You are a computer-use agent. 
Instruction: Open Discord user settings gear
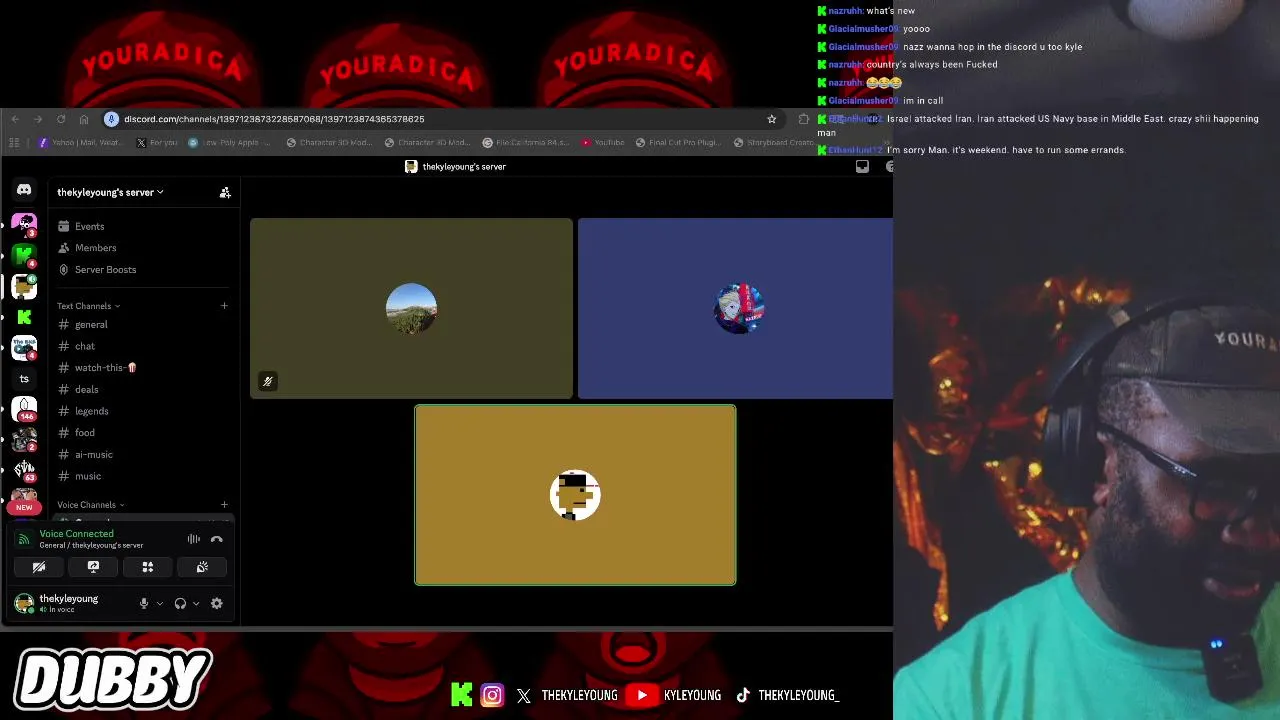(x=216, y=603)
